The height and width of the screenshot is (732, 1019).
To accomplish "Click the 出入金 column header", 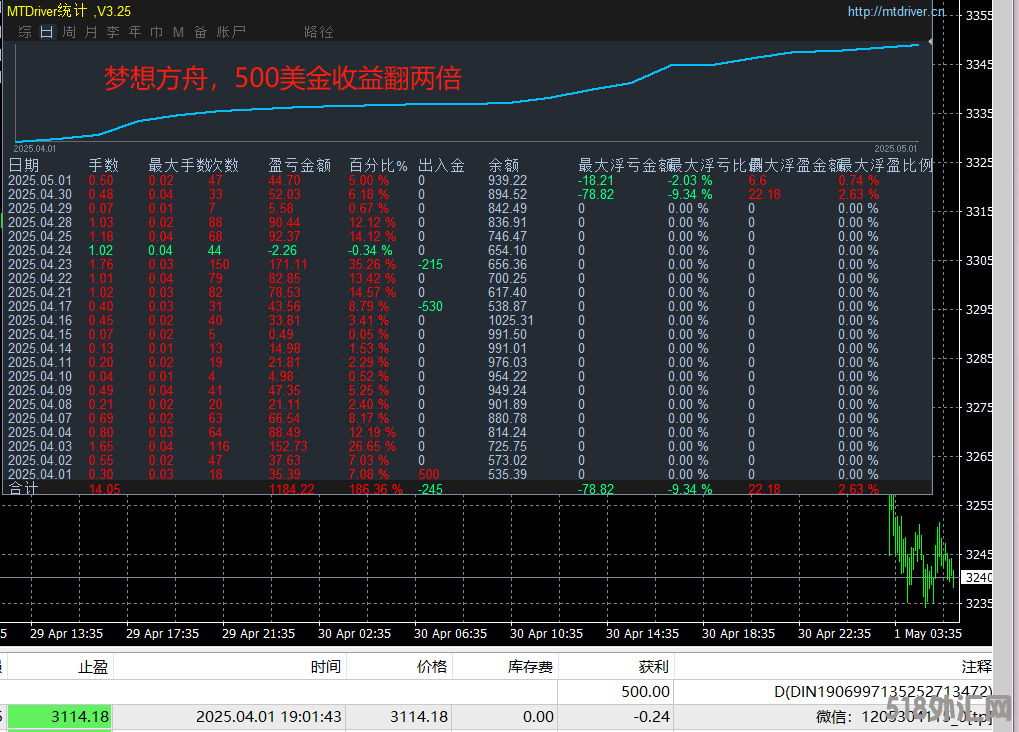I will pos(441,165).
